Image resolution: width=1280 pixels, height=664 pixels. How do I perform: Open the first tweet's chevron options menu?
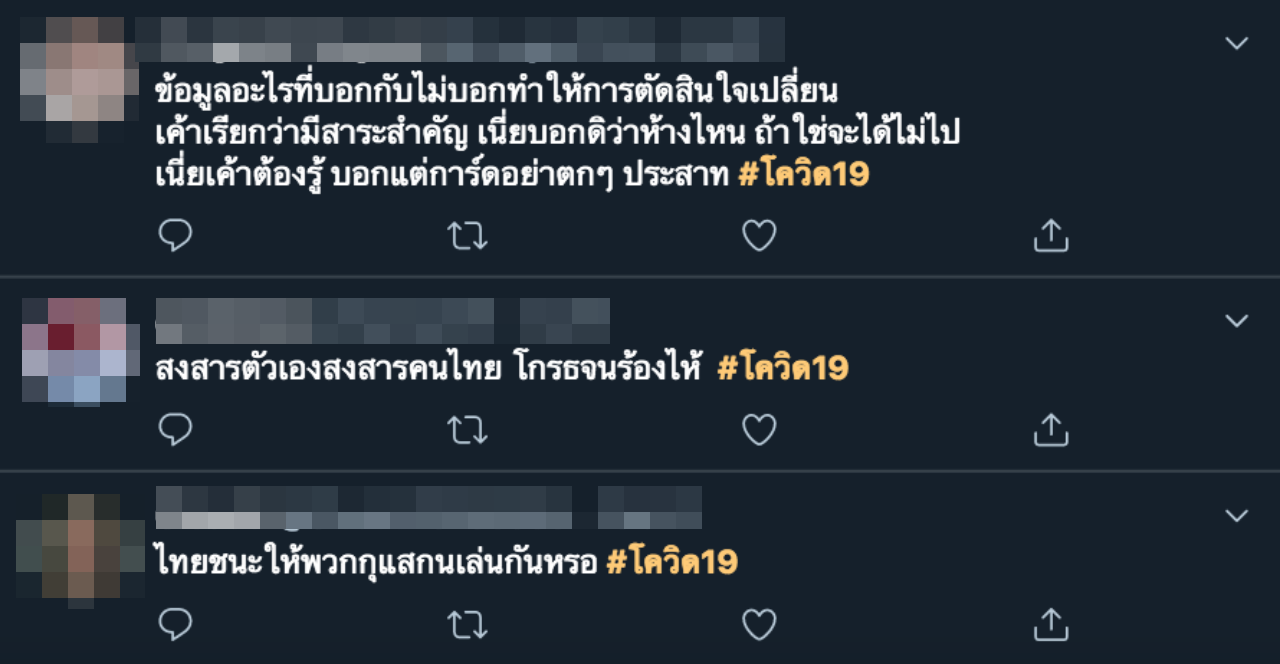(1237, 43)
